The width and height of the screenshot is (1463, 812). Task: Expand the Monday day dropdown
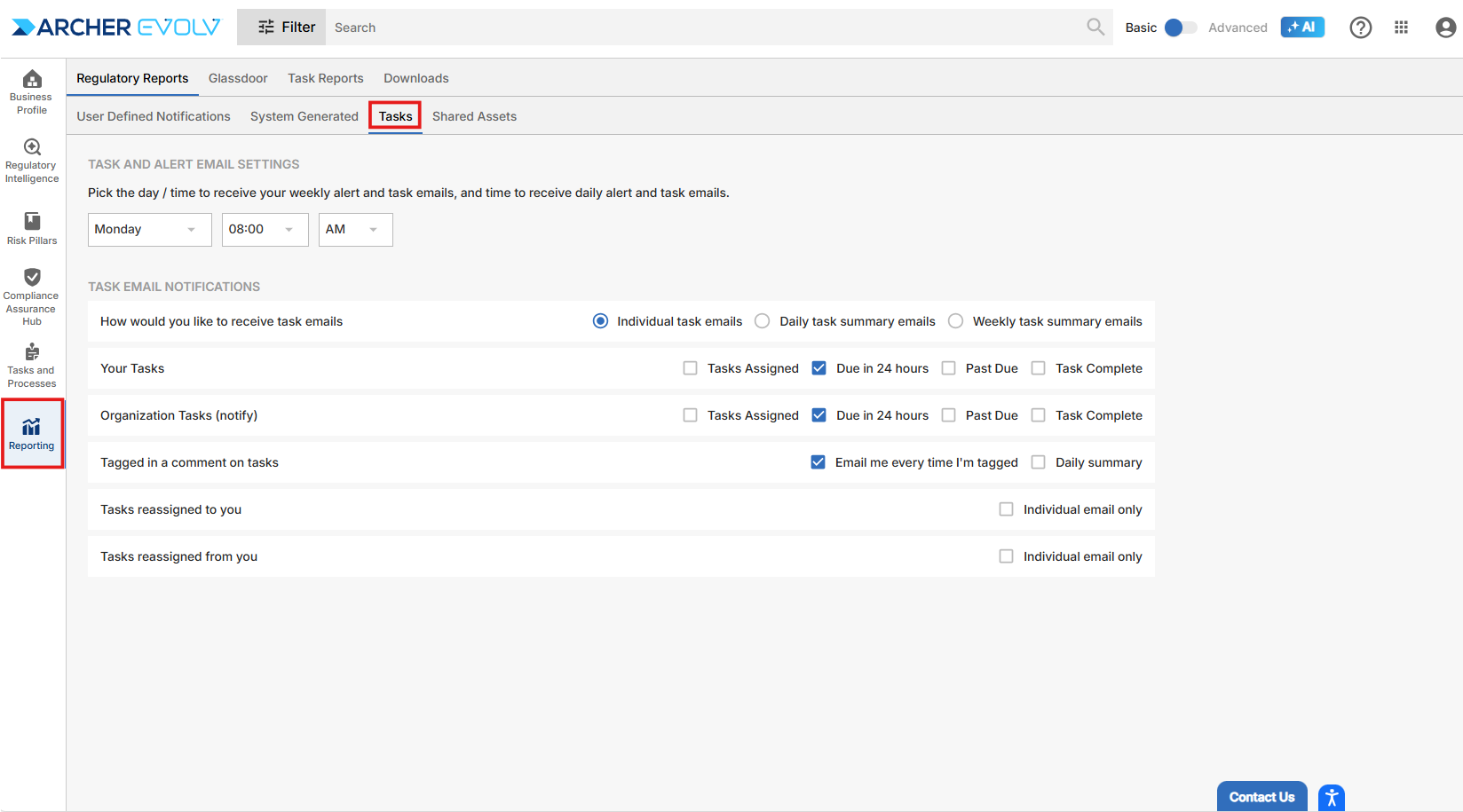point(149,230)
